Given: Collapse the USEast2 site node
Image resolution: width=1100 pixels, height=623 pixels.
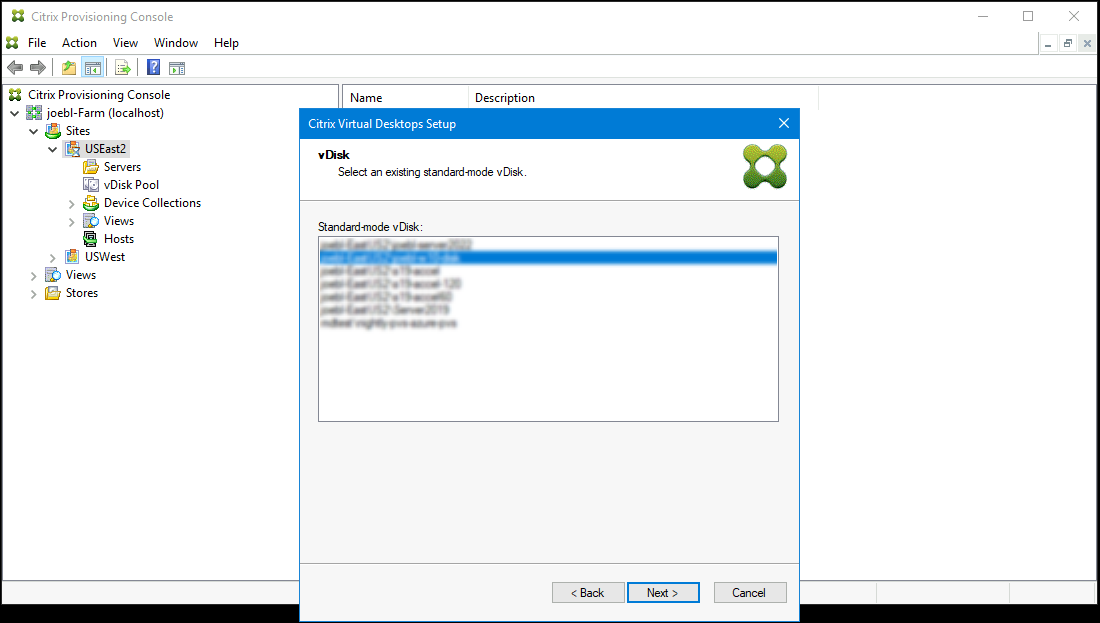Looking at the screenshot, I should click(x=52, y=148).
